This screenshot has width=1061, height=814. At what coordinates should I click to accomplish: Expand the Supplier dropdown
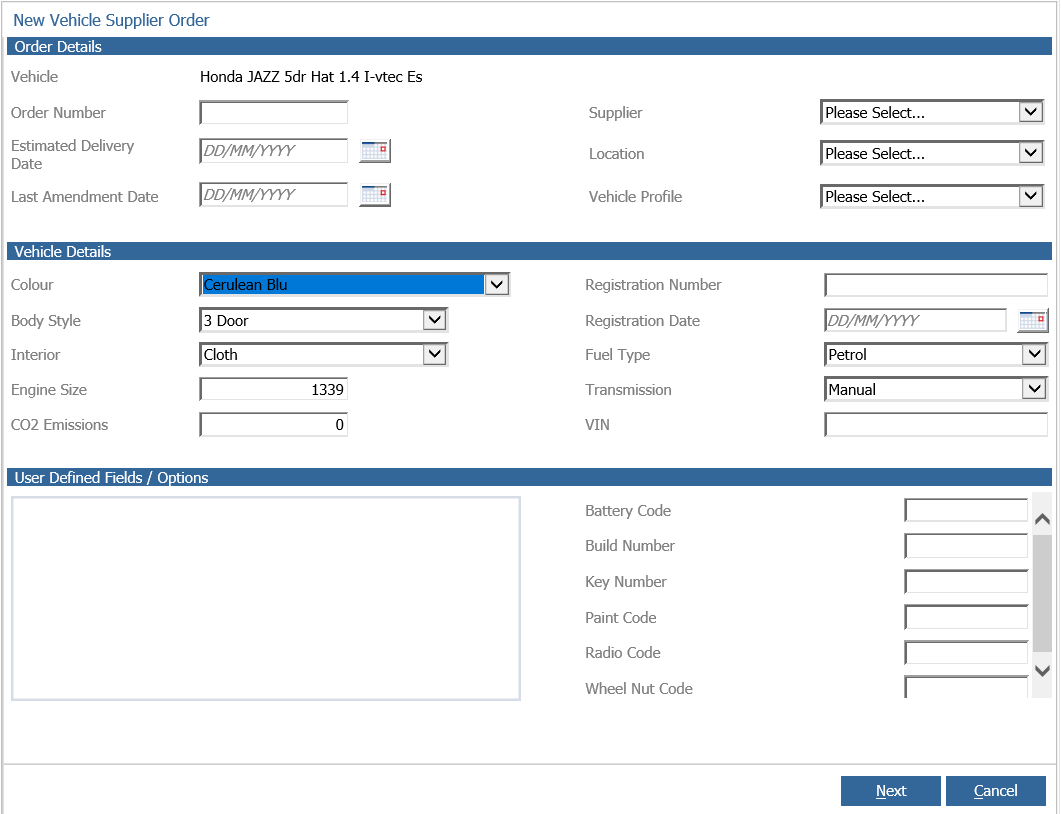click(x=932, y=112)
